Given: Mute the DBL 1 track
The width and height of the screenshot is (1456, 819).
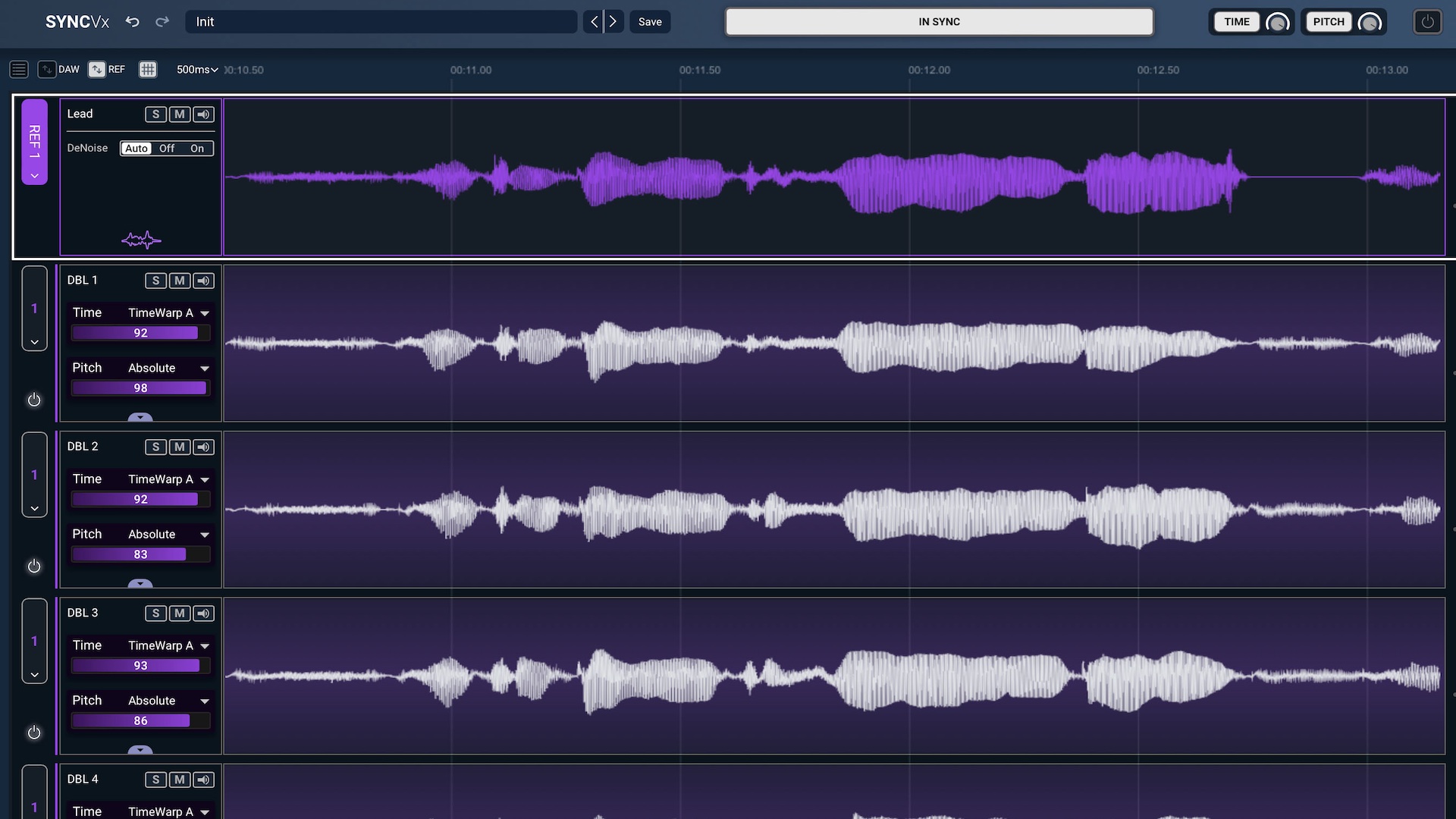Looking at the screenshot, I should 179,280.
